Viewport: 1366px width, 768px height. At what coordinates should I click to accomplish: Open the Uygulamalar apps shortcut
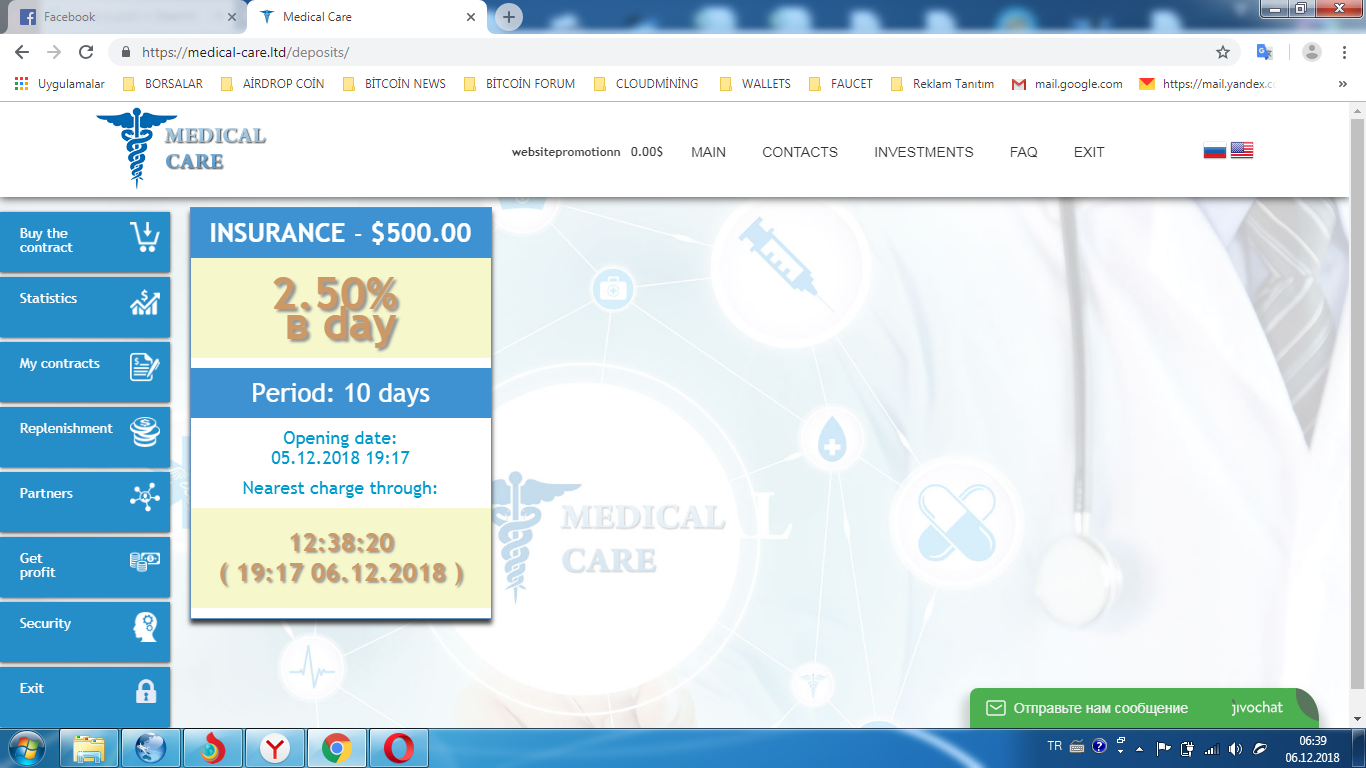59,84
